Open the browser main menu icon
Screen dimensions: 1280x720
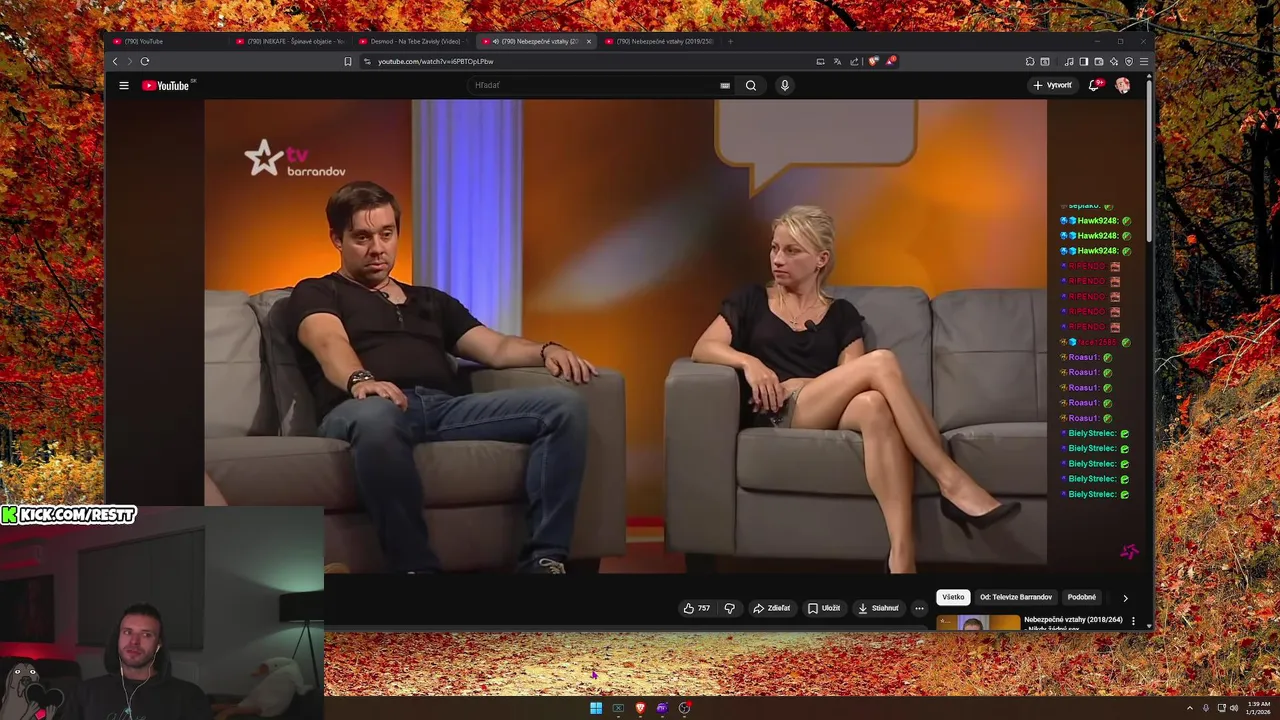pos(1144,61)
